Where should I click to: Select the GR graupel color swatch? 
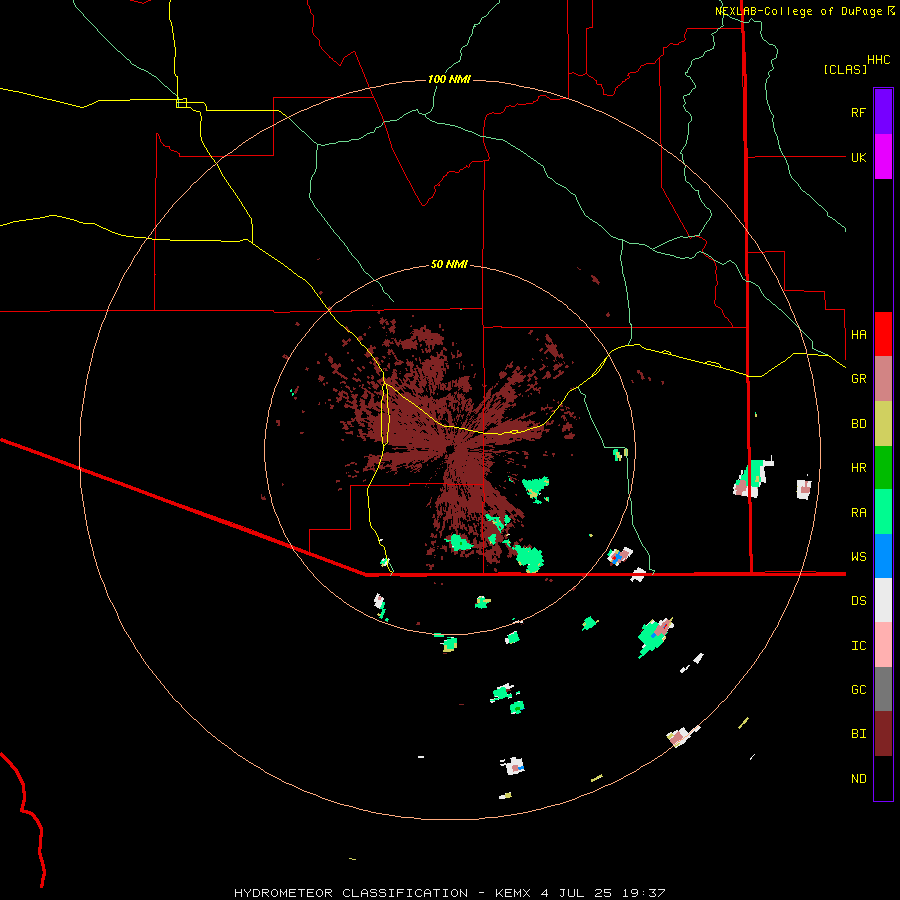(x=883, y=379)
